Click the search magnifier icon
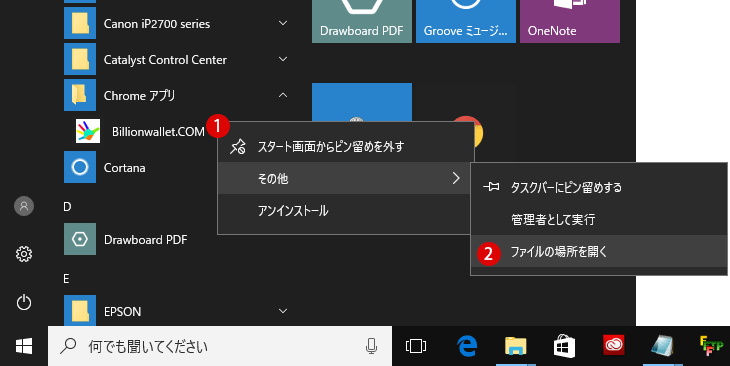Screen dimensions: 730x366 68,346
